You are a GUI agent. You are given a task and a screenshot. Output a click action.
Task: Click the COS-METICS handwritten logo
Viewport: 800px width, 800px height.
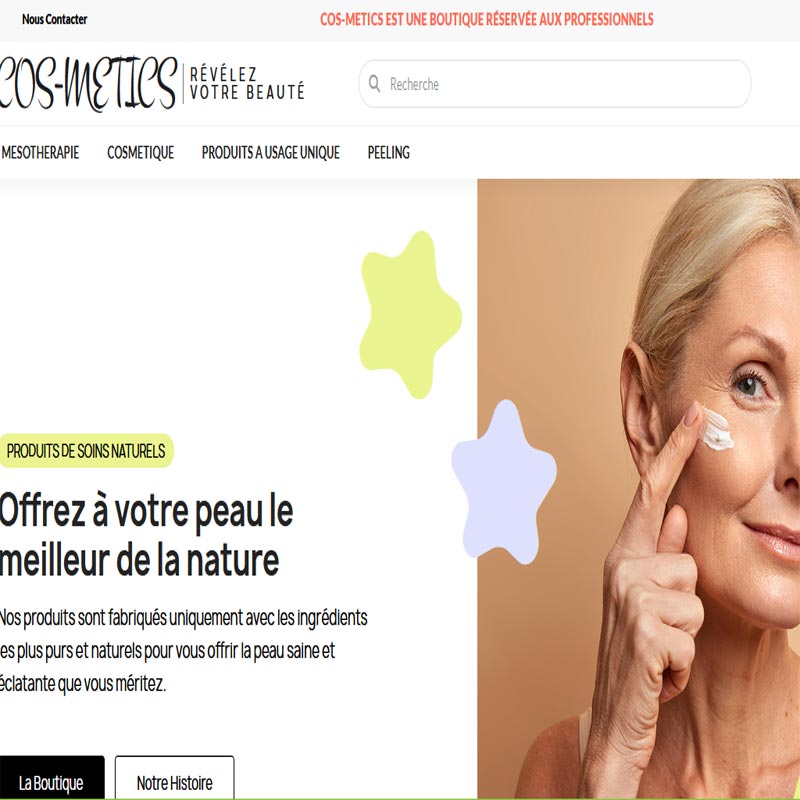[x=88, y=84]
